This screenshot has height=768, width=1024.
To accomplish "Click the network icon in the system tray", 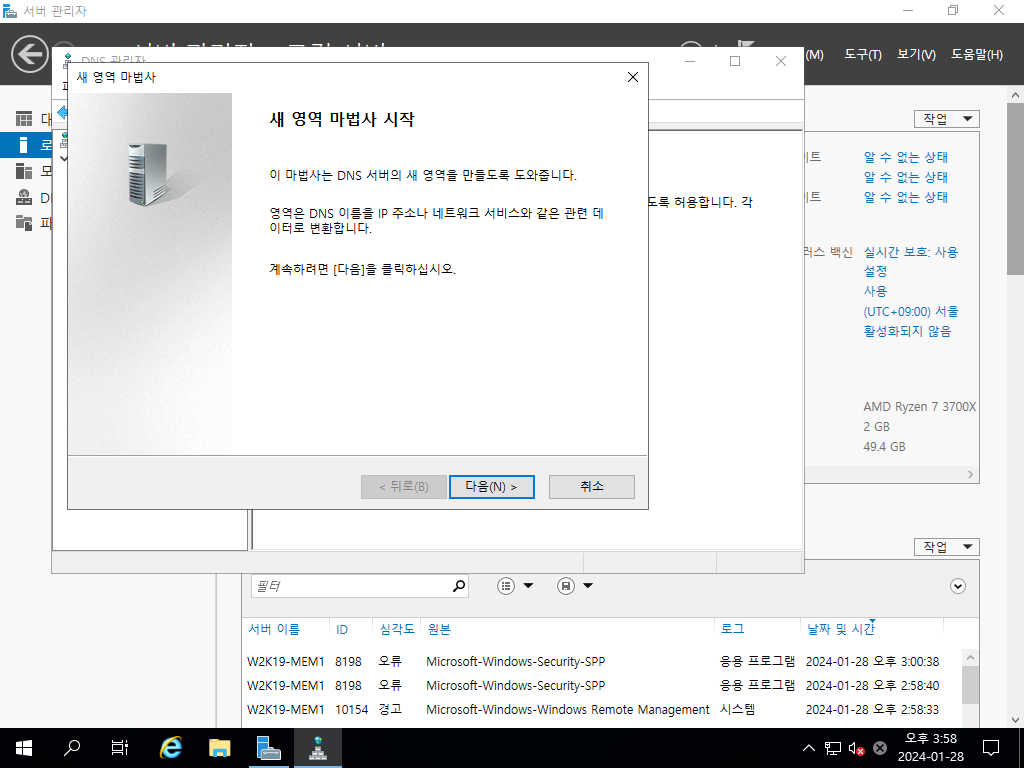I will pos(833,748).
